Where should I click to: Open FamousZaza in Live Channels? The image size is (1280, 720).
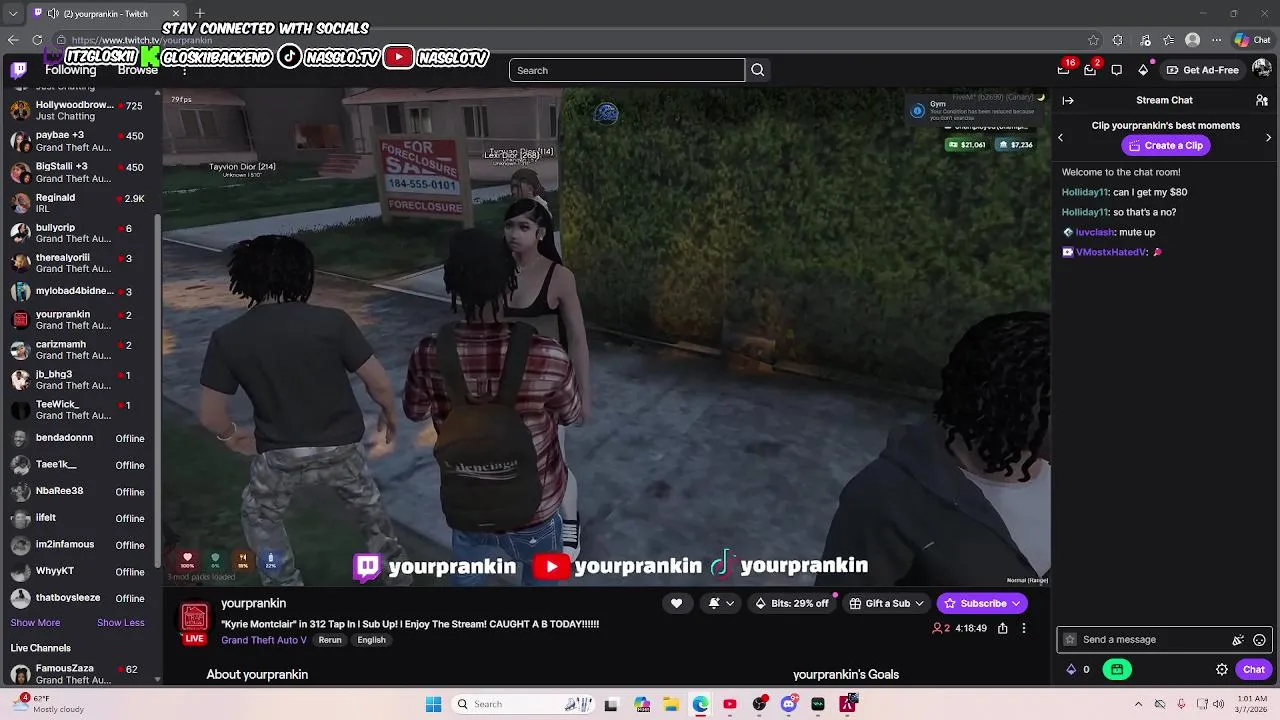[x=78, y=674]
